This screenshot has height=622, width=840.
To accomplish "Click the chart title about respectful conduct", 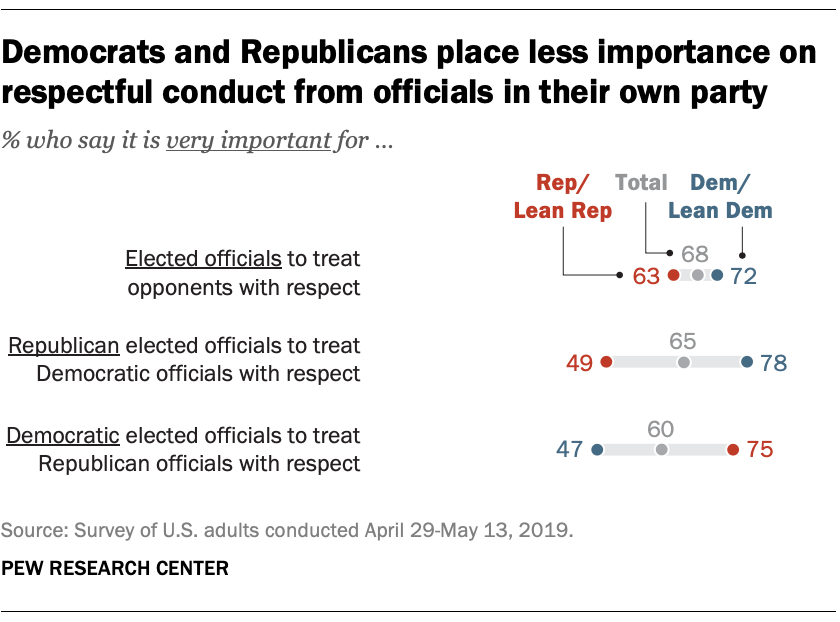I will pos(409,72).
